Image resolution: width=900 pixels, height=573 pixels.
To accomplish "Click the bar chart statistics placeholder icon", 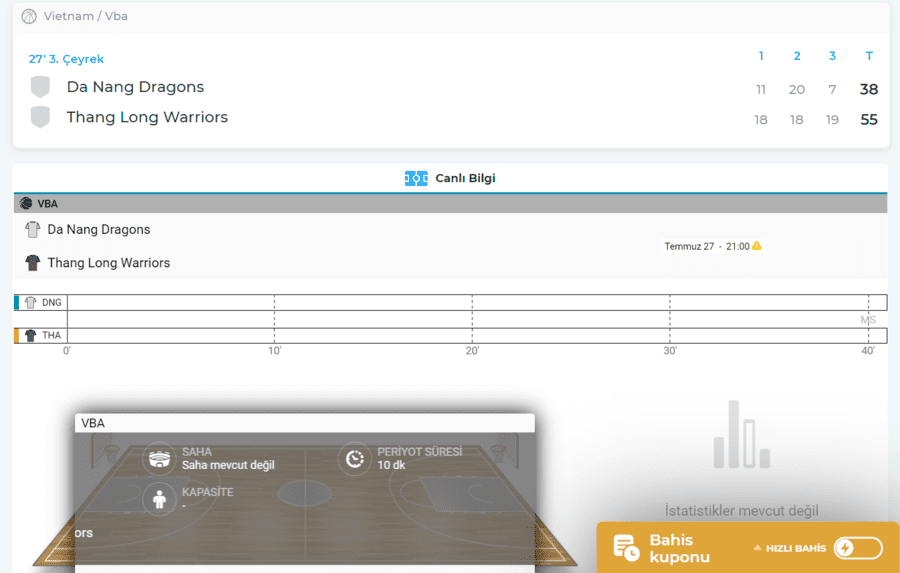I will click(x=741, y=435).
